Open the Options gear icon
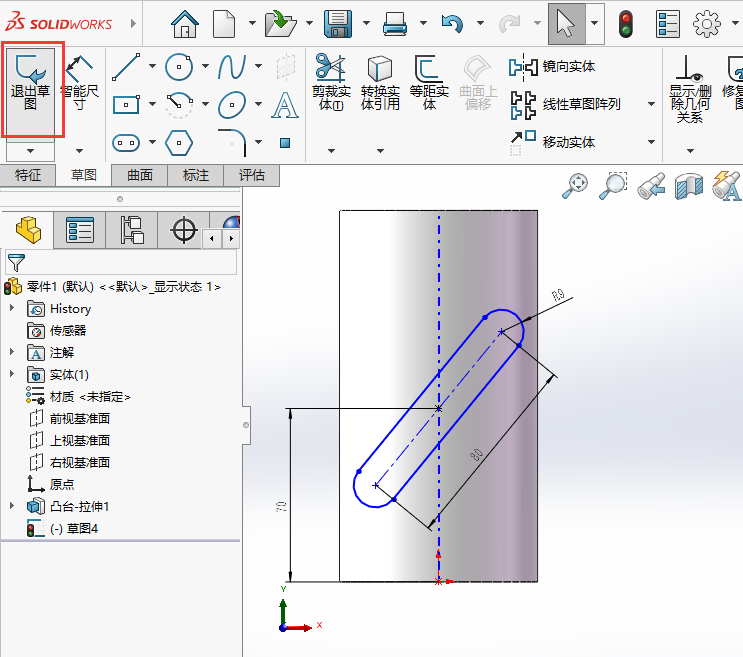 click(707, 24)
